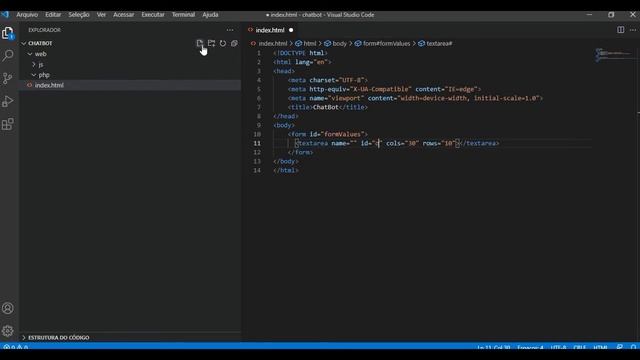
Task: Collapse the CHATBOT root folder
Action: pyautogui.click(x=24, y=43)
